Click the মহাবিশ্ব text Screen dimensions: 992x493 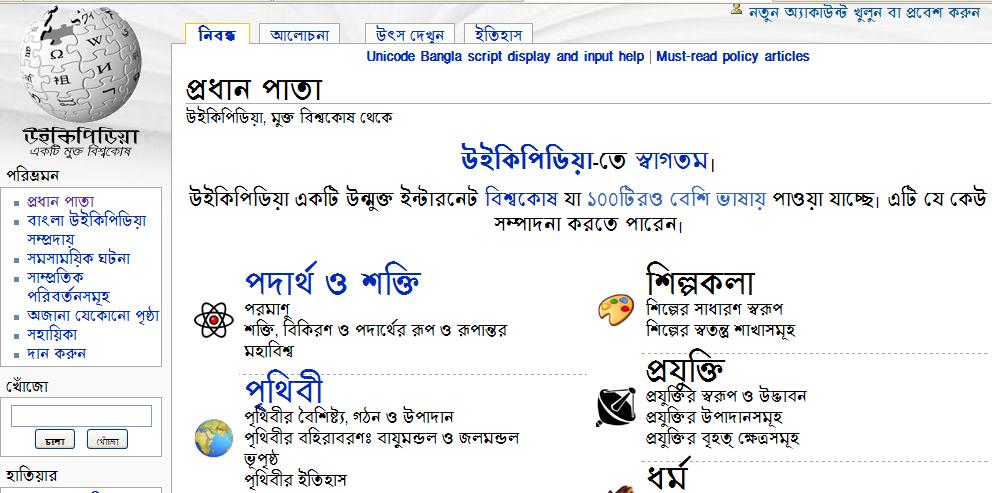(269, 350)
